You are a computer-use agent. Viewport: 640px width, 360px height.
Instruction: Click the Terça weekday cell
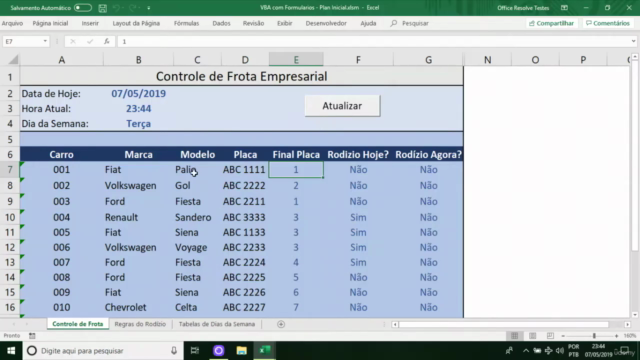(x=138, y=124)
